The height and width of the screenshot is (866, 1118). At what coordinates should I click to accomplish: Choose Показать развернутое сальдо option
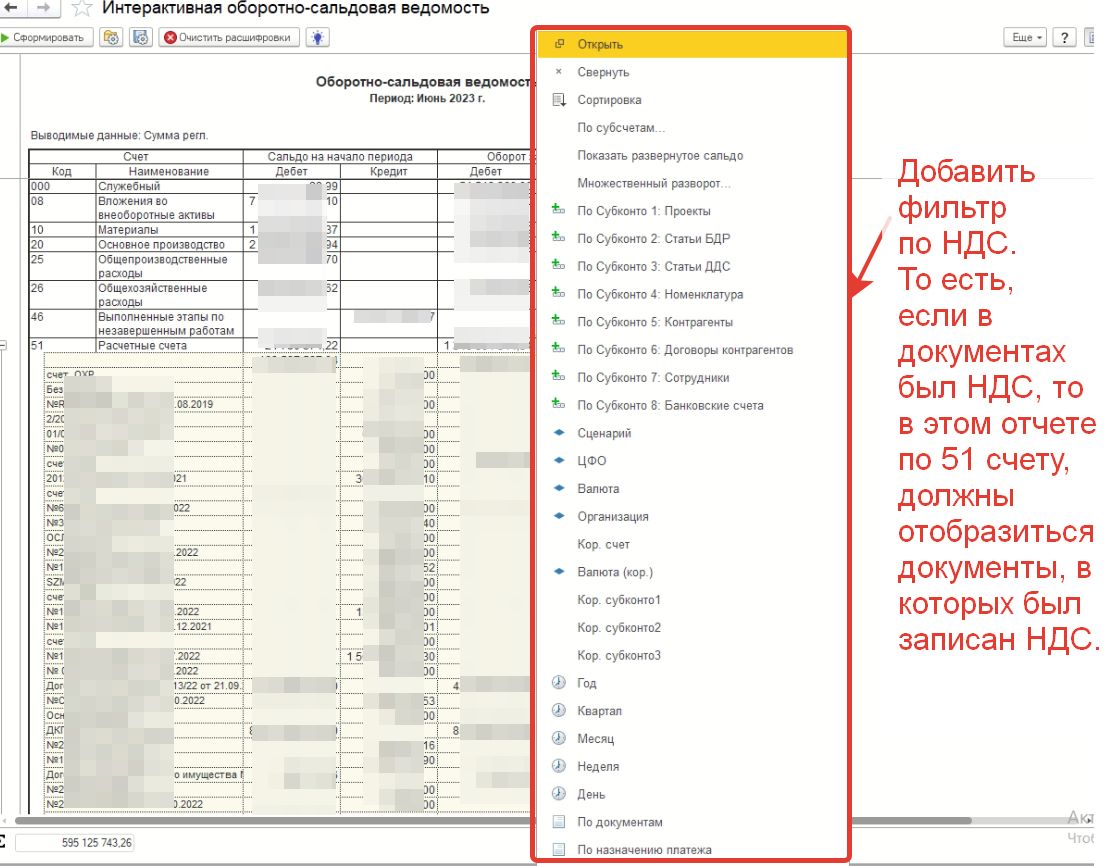660,156
